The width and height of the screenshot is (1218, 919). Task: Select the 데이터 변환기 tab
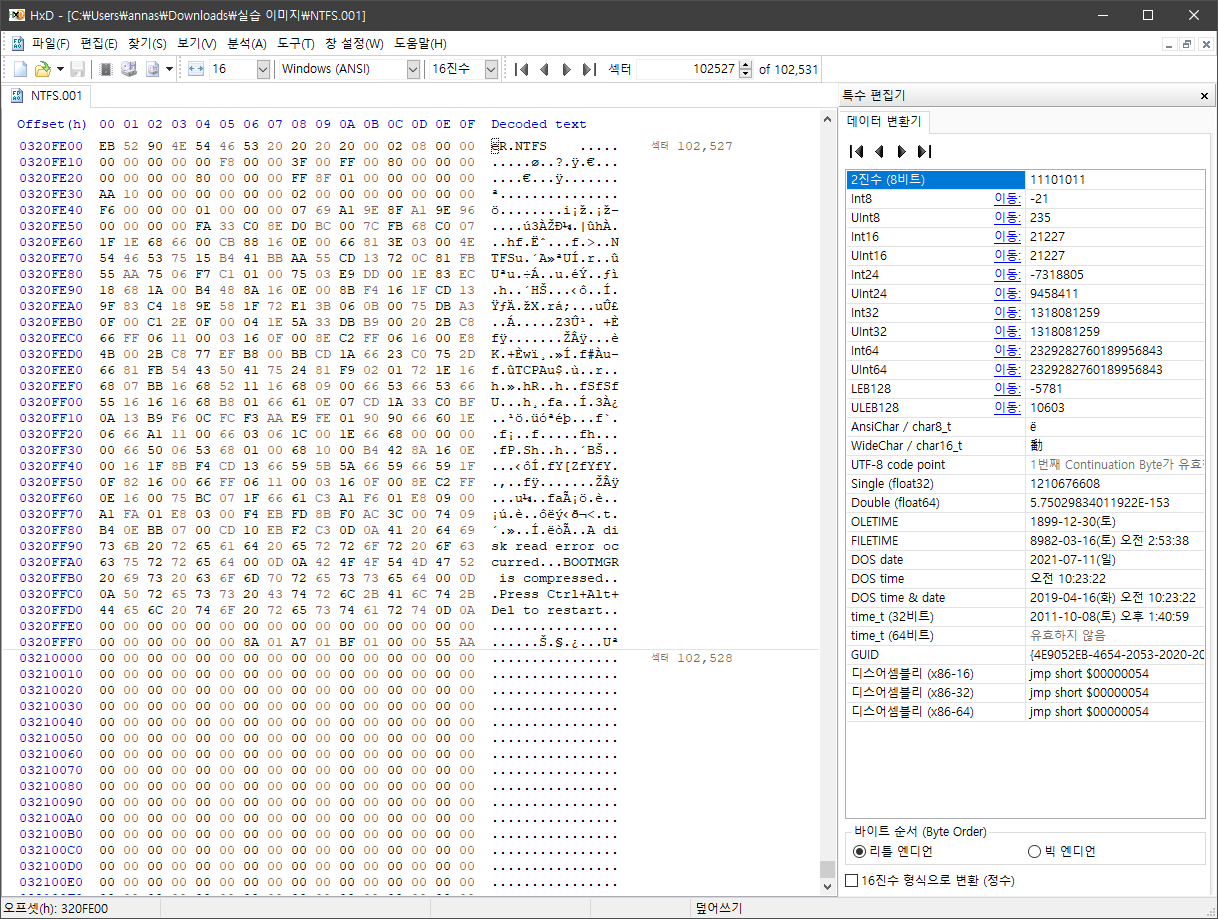[x=885, y=121]
